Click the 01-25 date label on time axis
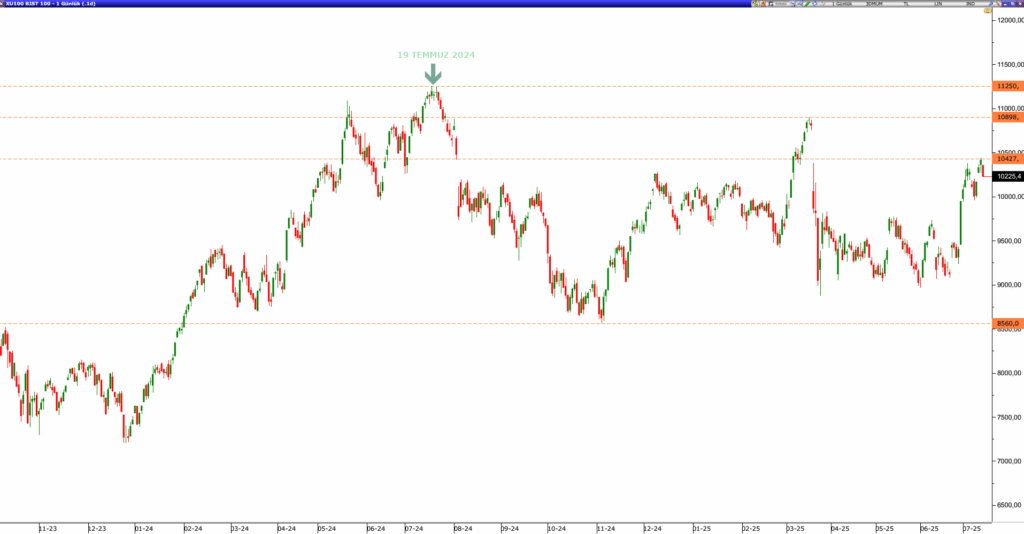1024x534 pixels. [701, 529]
